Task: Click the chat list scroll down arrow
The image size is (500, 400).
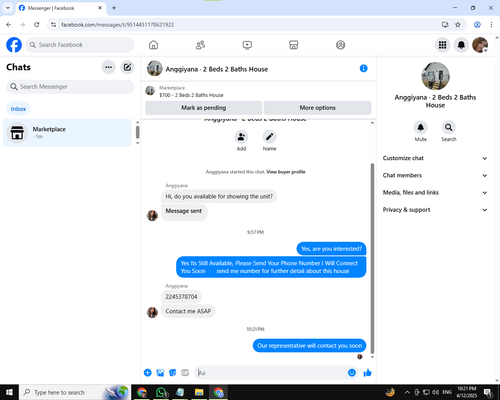Action: 137,143
